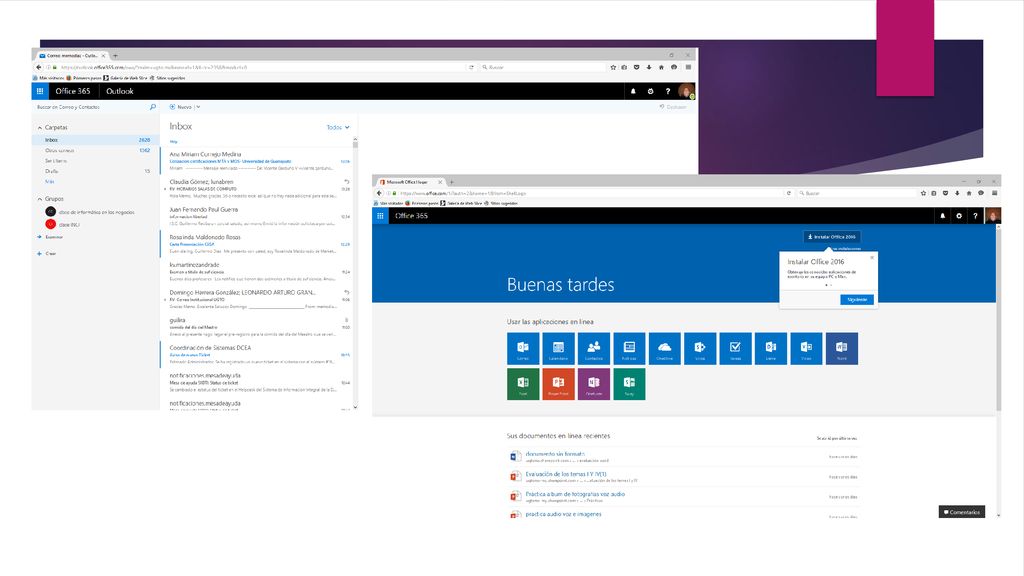
Task: Go back in the Office 365 browser window
Action: coord(379,193)
